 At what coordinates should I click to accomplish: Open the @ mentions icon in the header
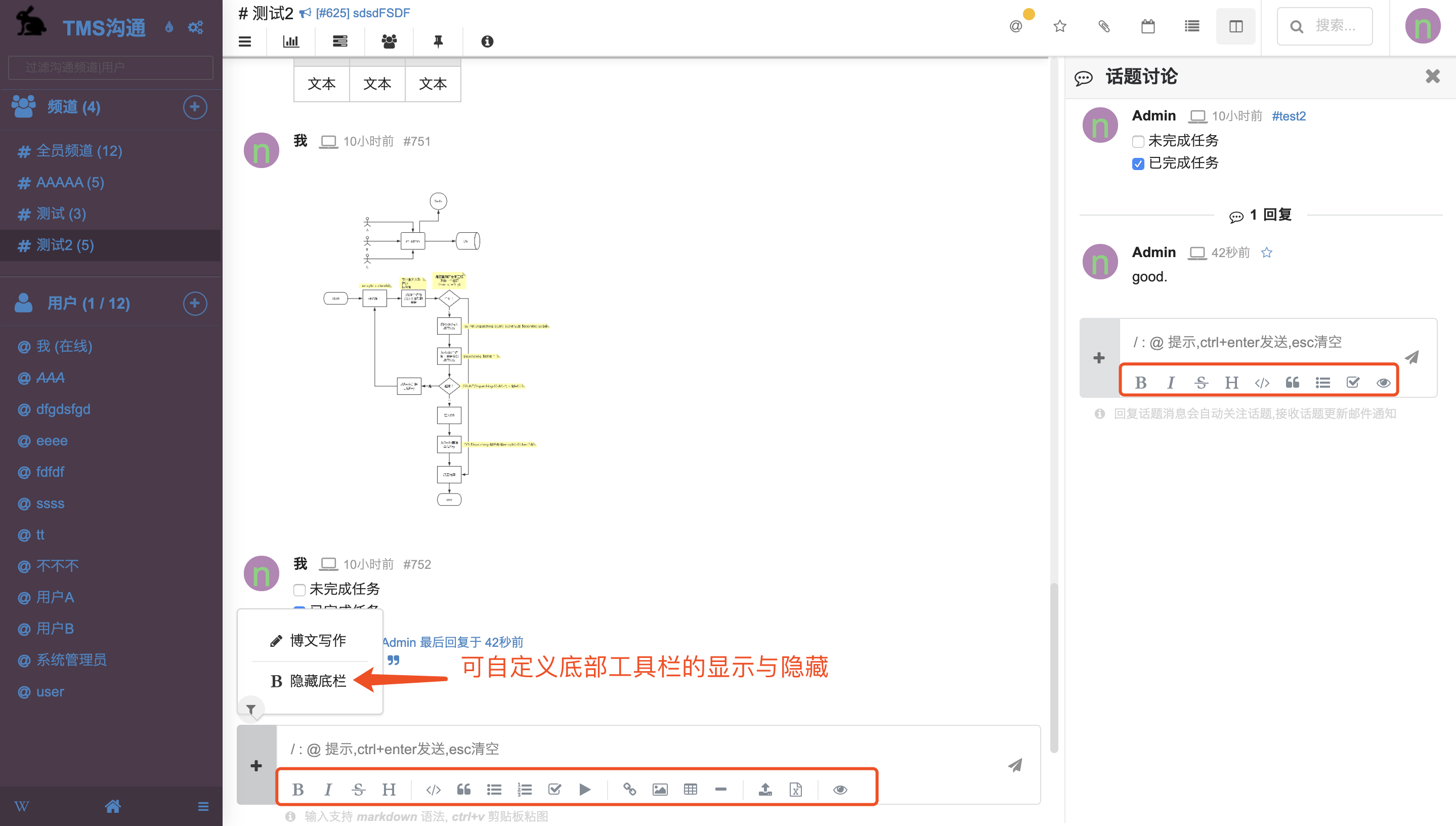1015,26
